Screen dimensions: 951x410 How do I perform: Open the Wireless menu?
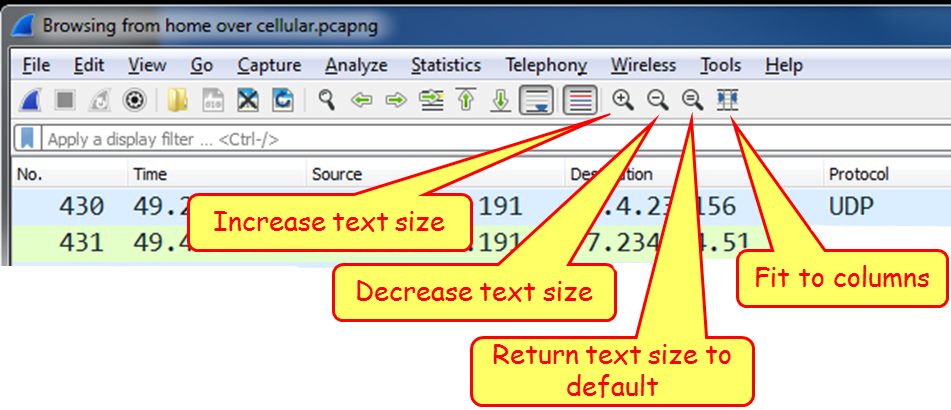pos(643,65)
